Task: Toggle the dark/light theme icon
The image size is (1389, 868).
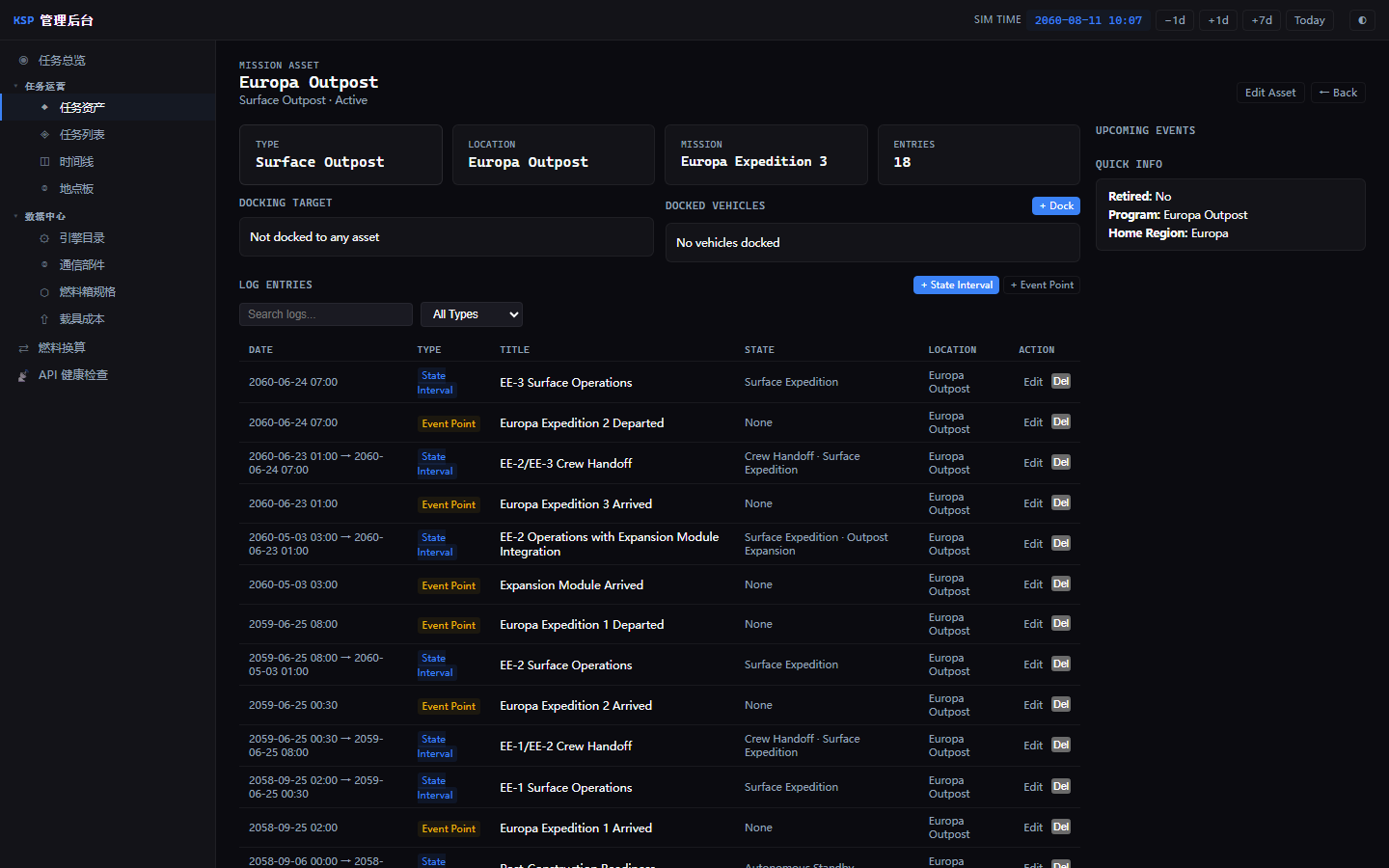Action: point(1362,20)
